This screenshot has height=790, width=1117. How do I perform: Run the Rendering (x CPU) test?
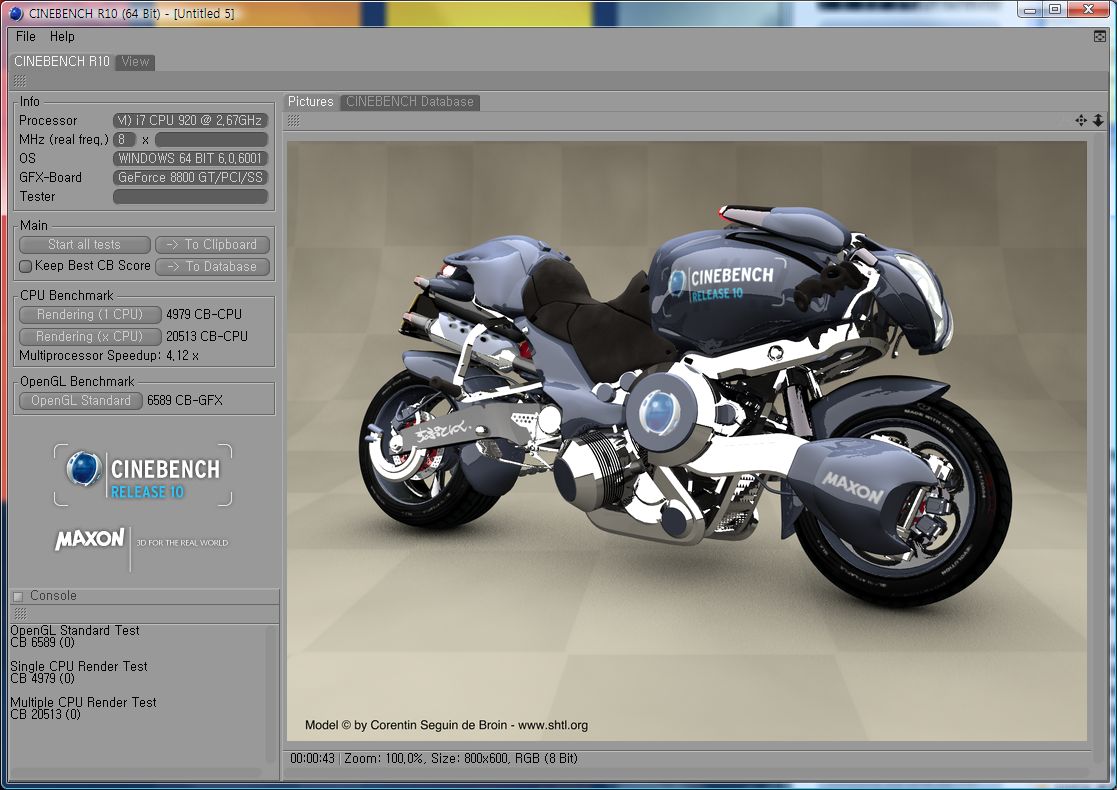90,336
